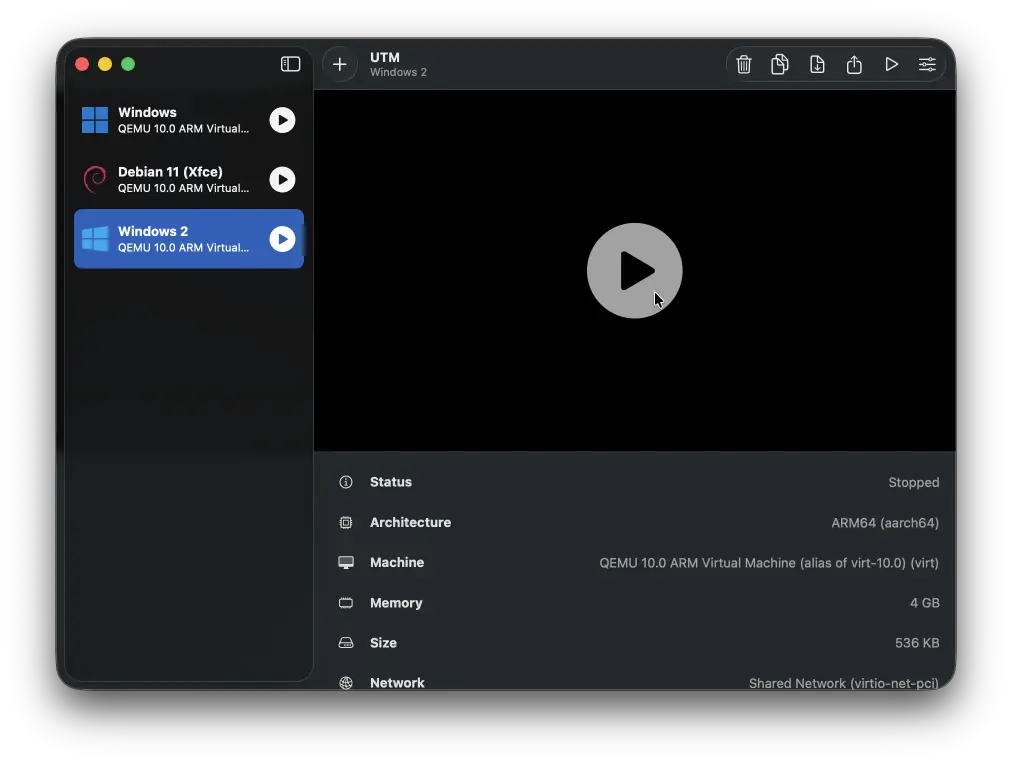Click the 'UTM' window title text
1012x764 pixels.
click(385, 57)
